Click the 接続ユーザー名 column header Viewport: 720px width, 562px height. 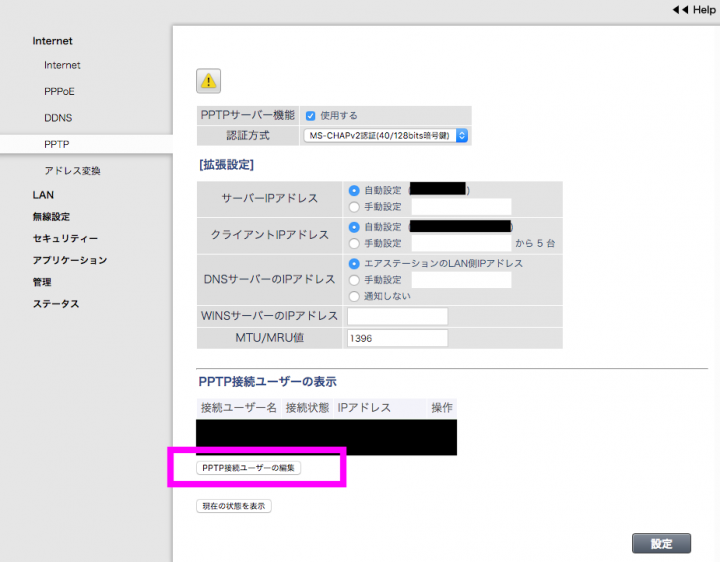click(x=239, y=408)
